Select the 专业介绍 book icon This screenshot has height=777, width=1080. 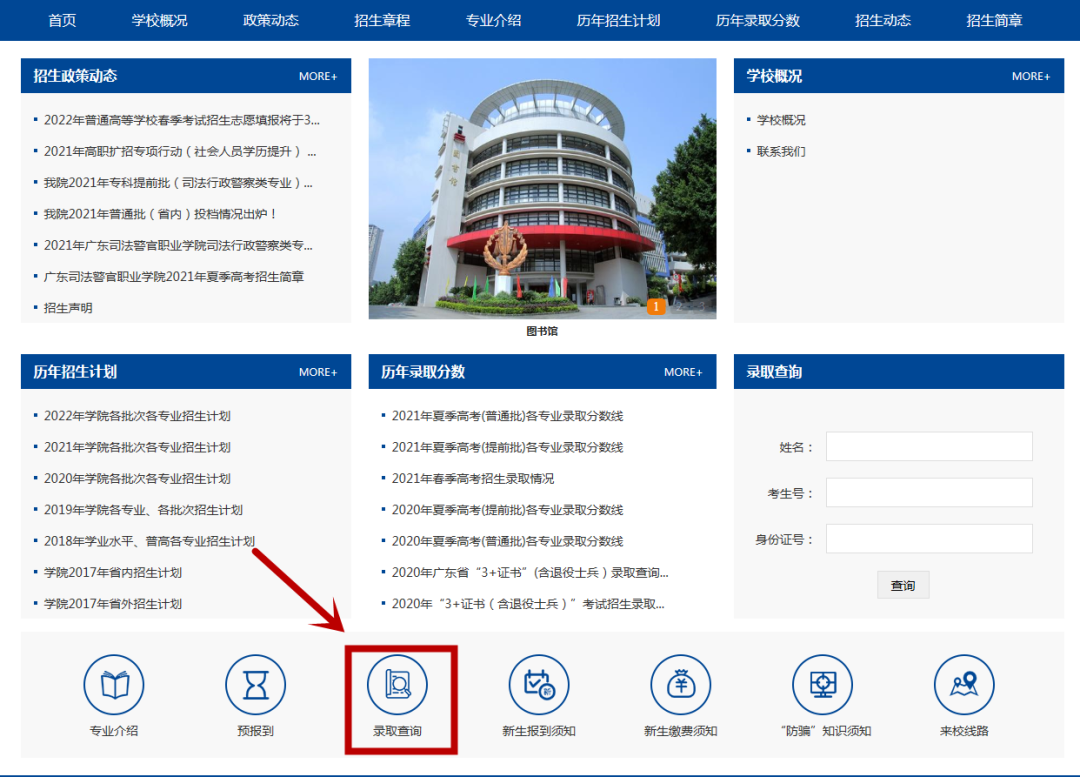coord(114,685)
